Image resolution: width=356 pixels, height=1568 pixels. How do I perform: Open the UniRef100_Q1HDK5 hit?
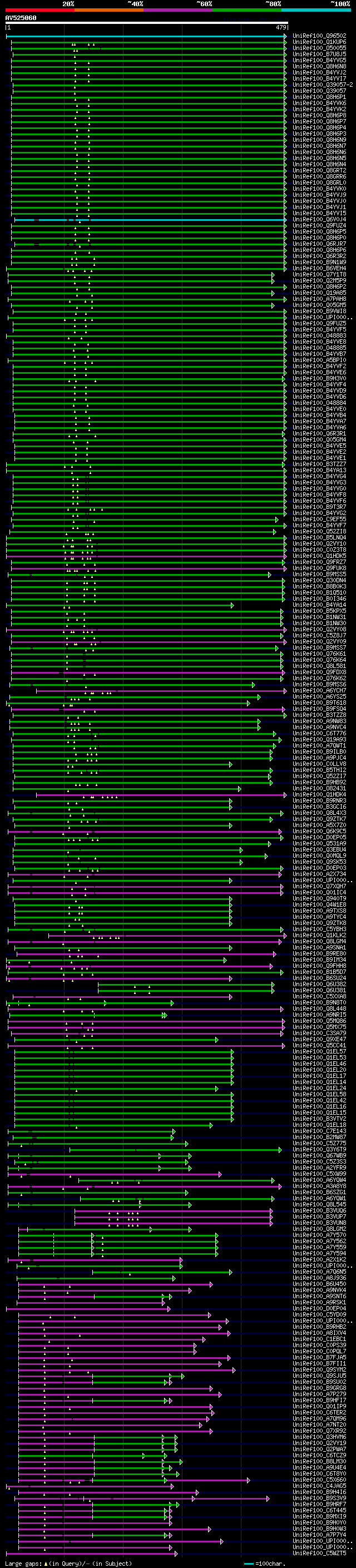coord(319,556)
